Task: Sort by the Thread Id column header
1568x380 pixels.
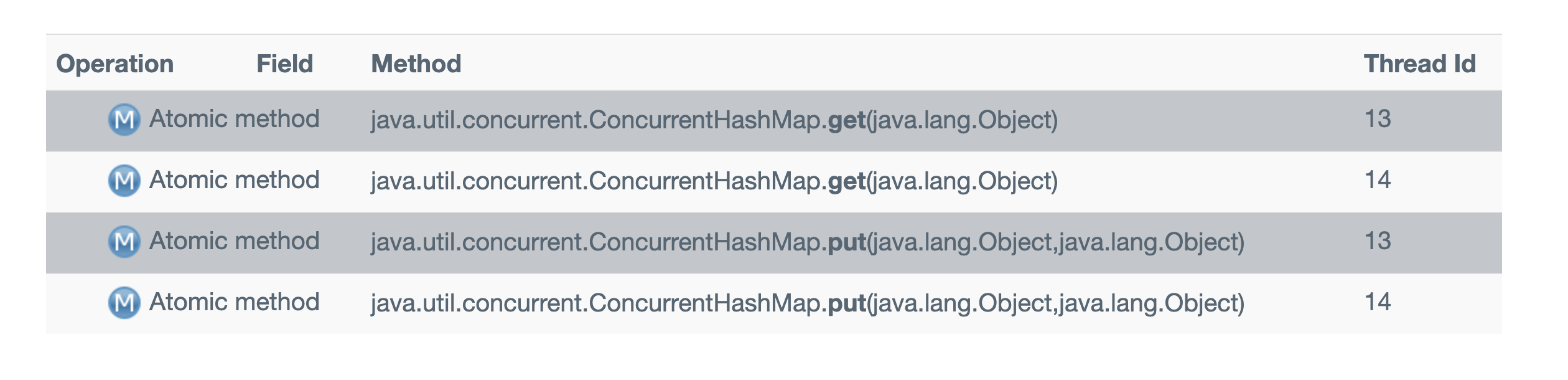Action: 1419,64
